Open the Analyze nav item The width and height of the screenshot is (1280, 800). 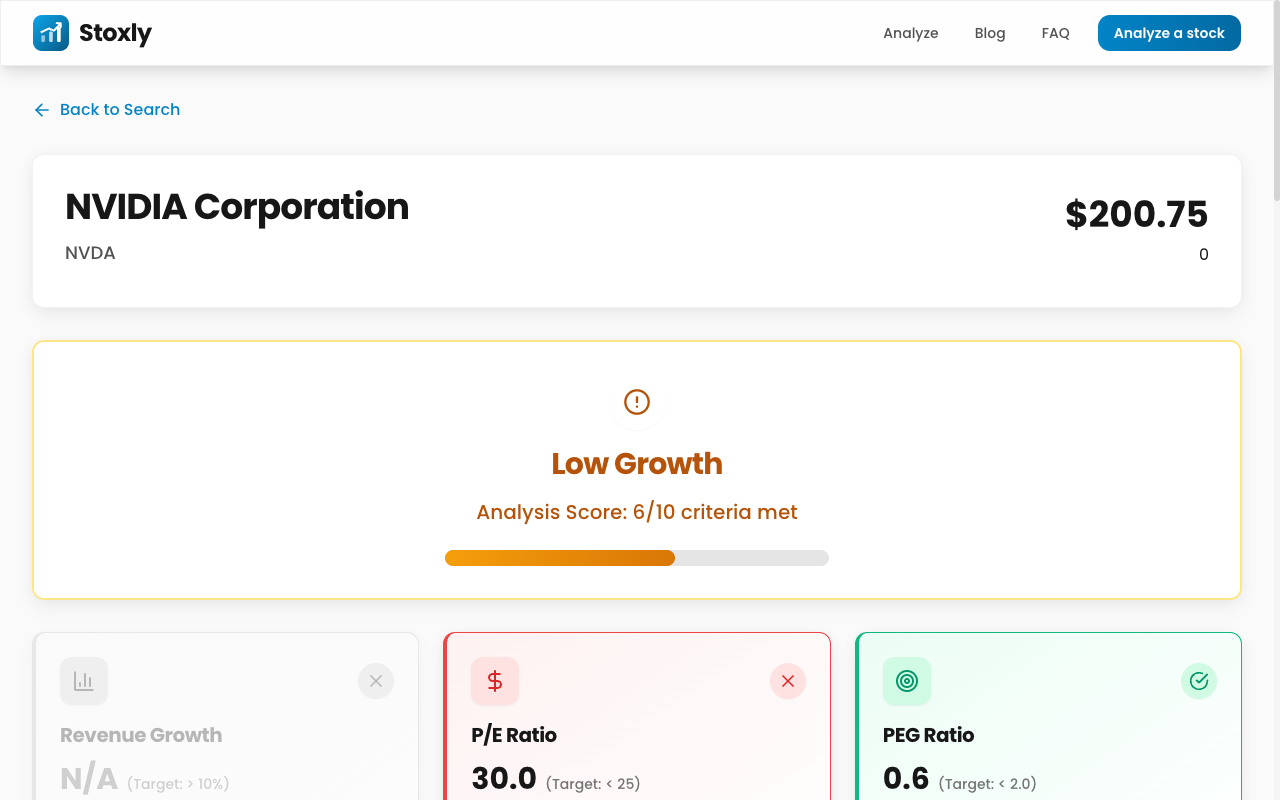point(911,33)
